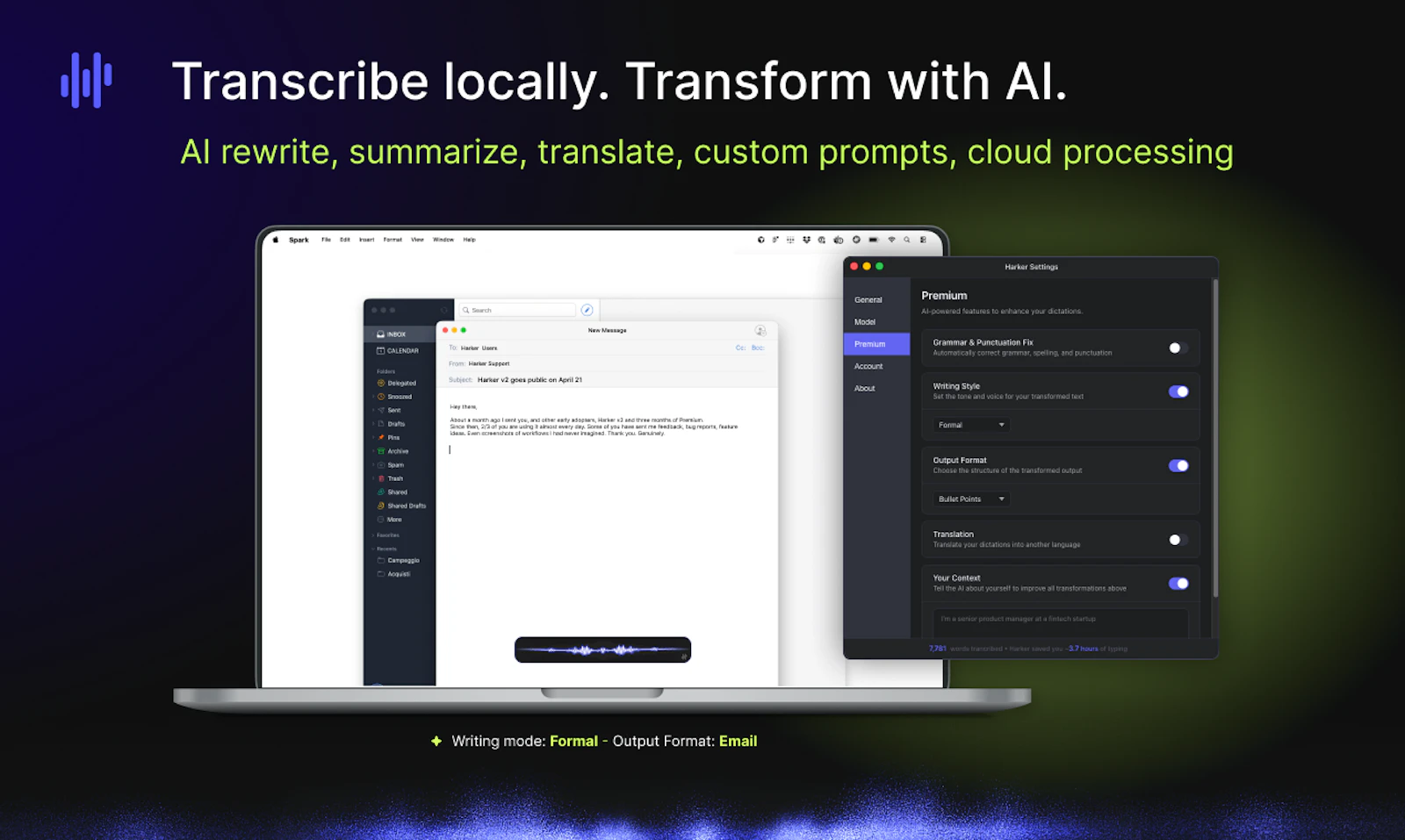
Task: Open the Trash folder icon
Action: 381,478
